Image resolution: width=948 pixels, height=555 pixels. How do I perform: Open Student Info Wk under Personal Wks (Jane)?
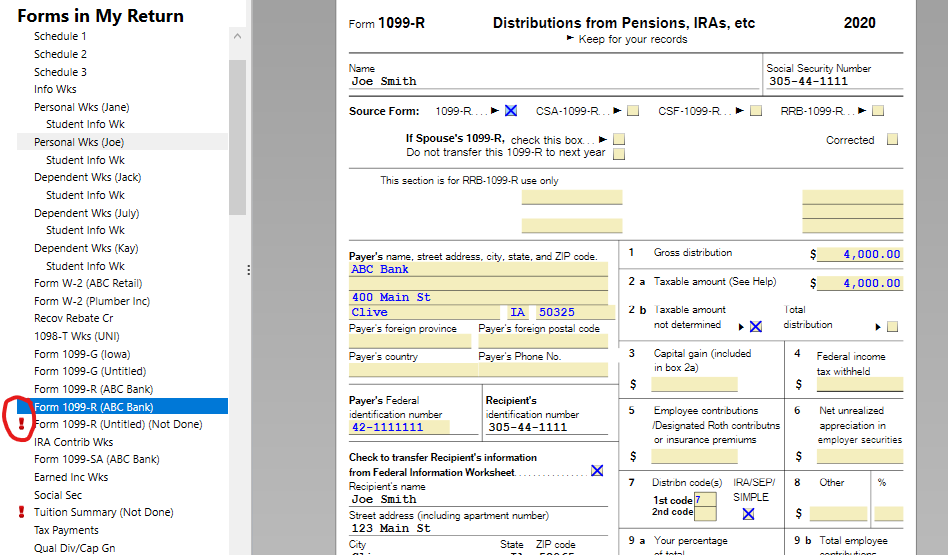[85, 124]
